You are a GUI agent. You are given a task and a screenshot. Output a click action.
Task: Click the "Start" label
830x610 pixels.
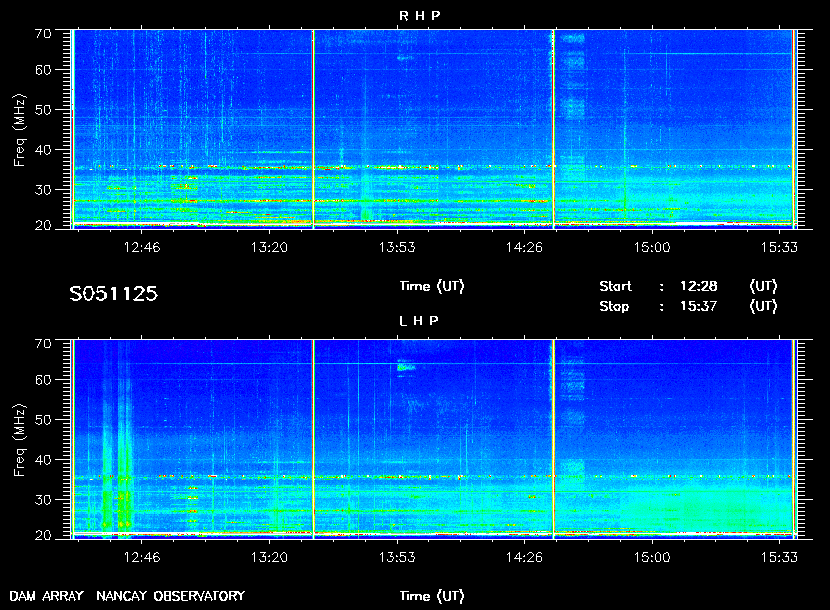[x=615, y=286]
